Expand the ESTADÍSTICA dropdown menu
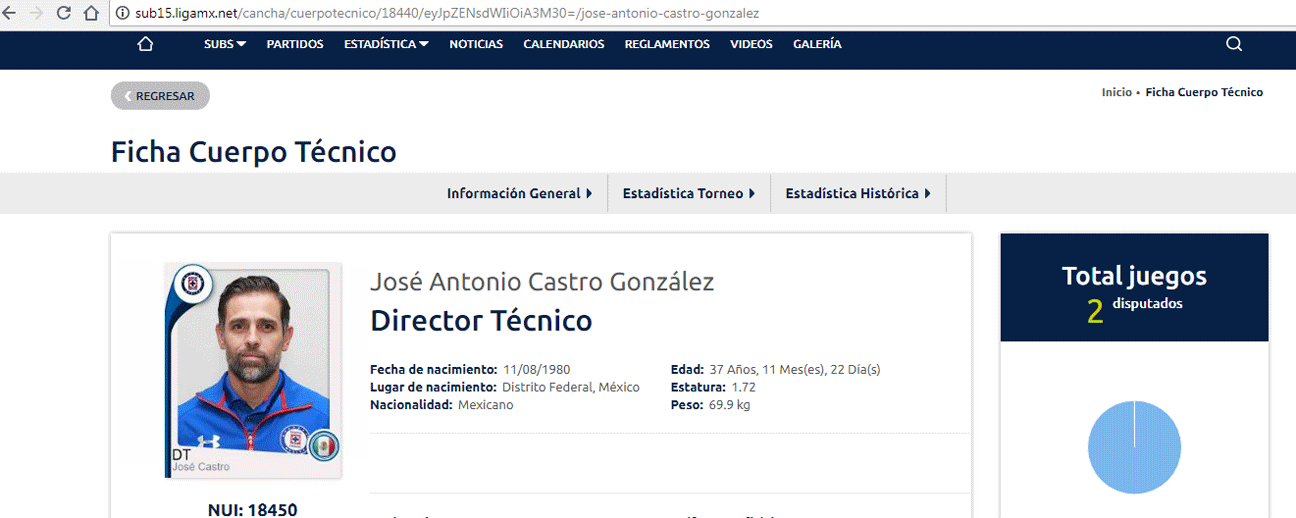 [386, 44]
